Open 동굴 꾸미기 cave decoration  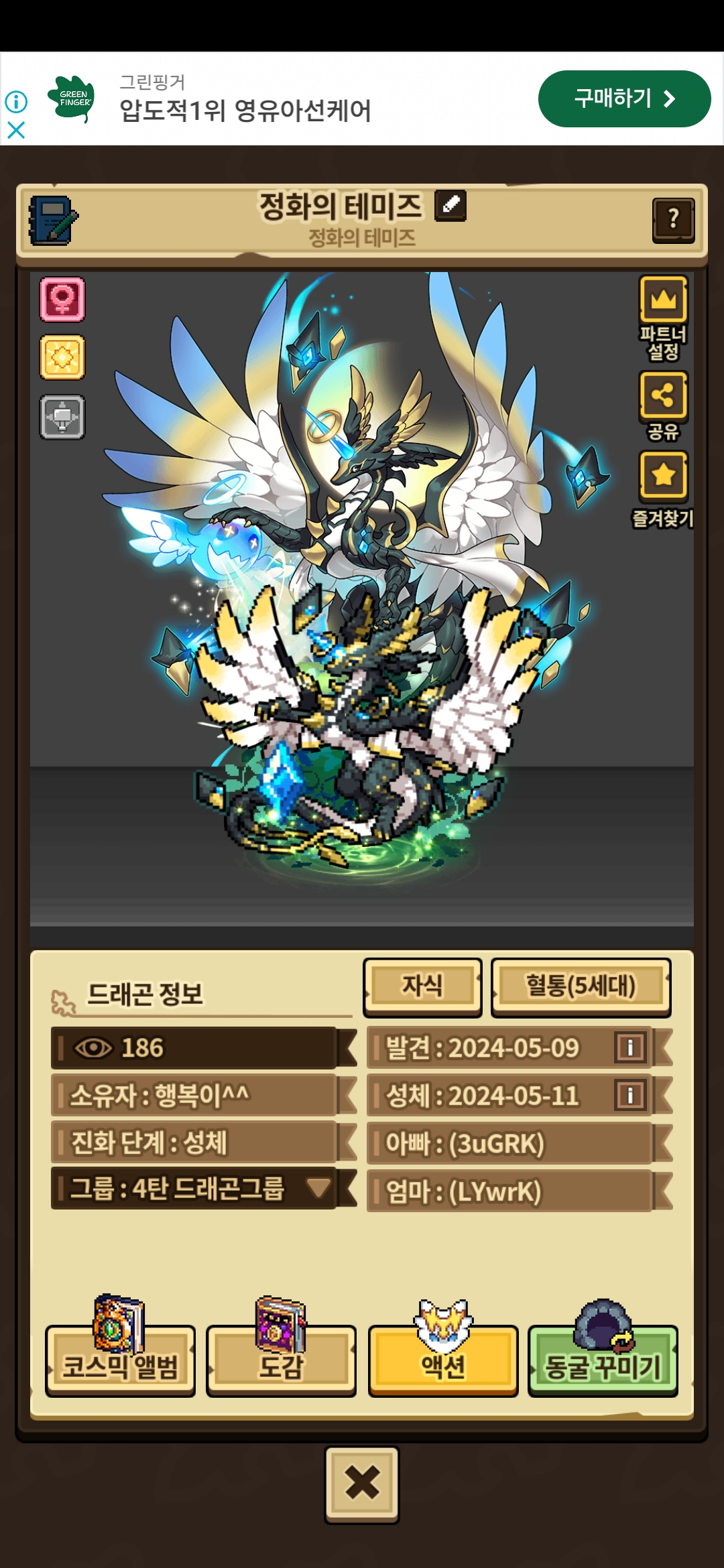(603, 1359)
